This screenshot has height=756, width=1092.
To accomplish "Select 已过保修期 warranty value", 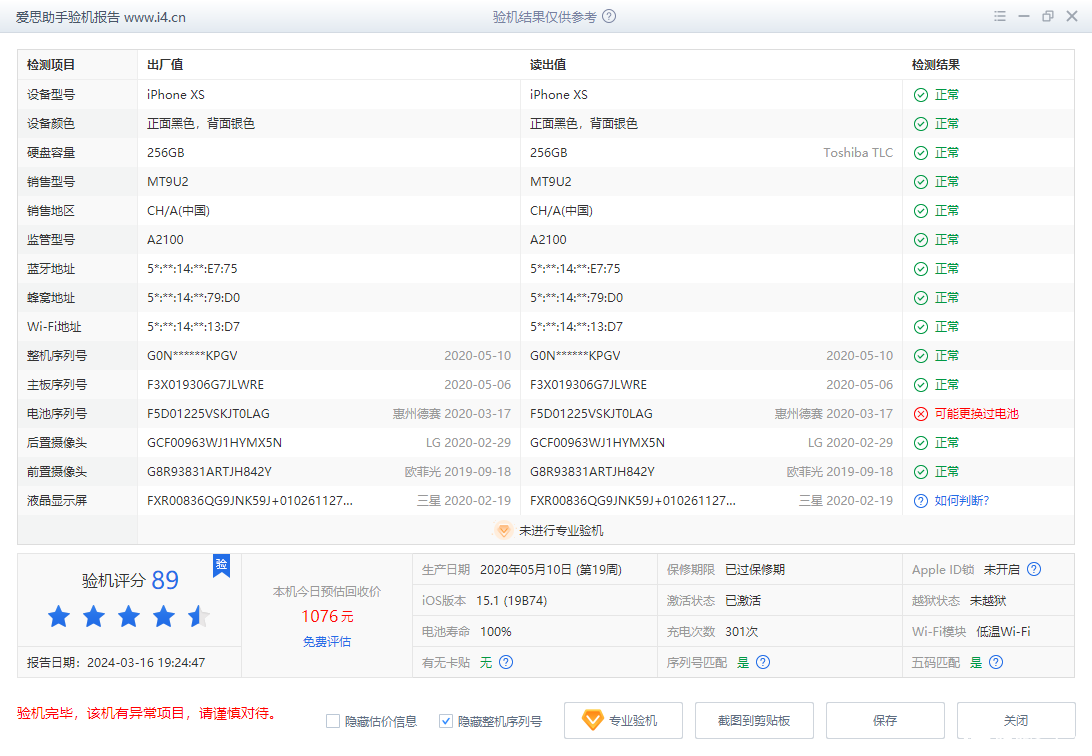I will click(755, 569).
